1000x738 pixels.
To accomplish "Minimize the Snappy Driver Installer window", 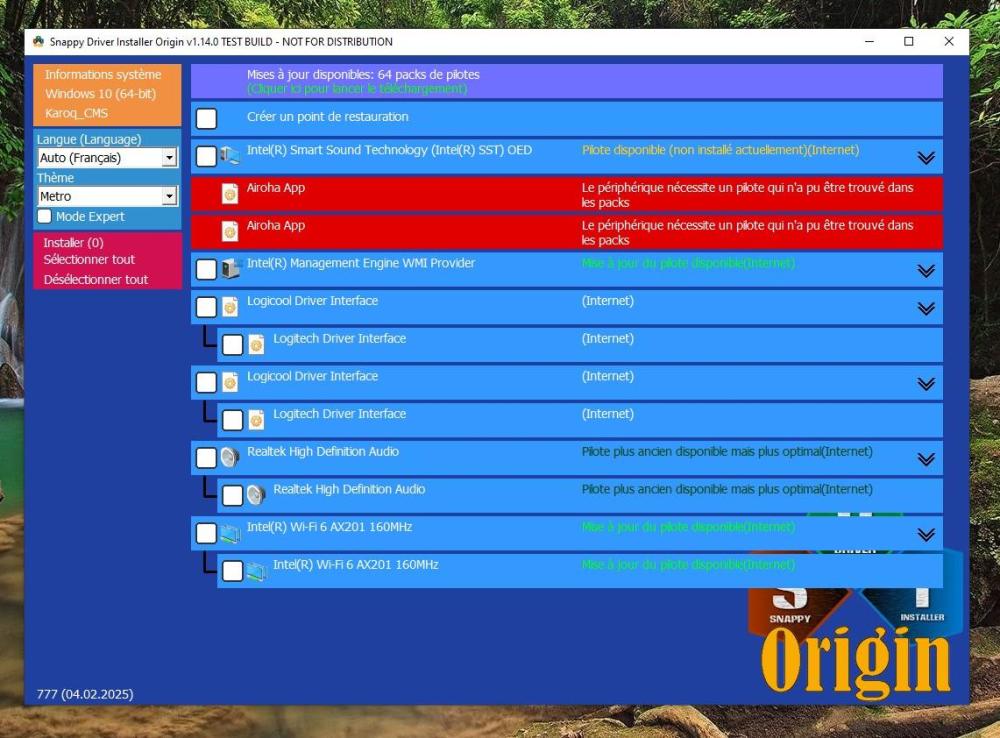I will click(869, 41).
